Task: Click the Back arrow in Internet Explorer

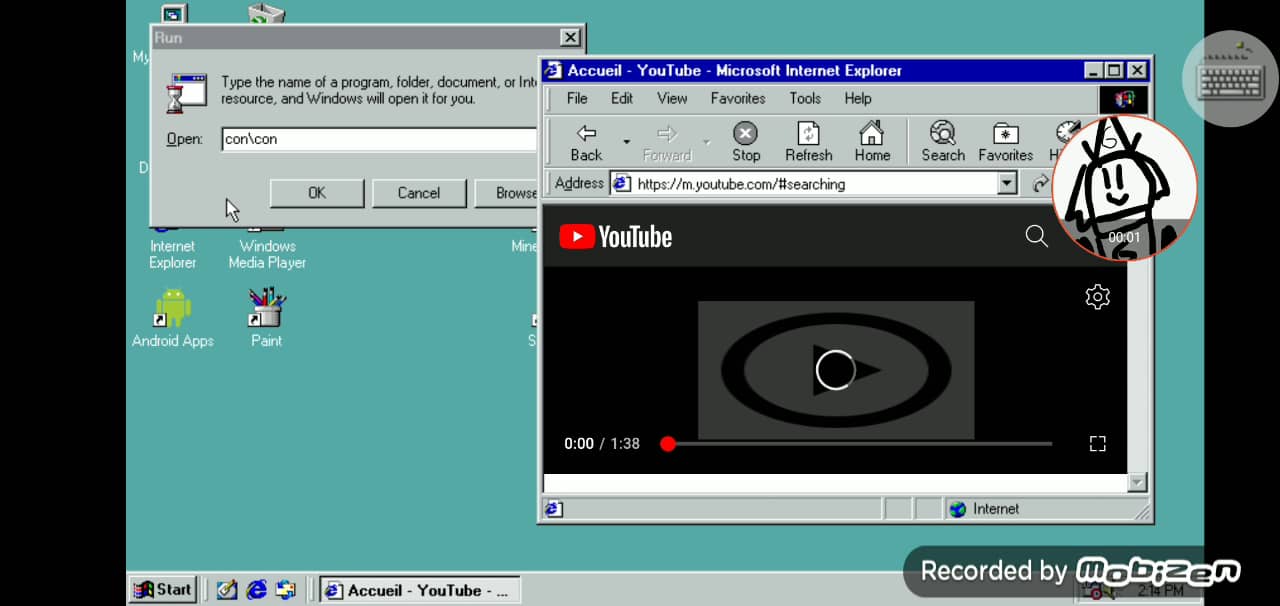Action: point(587,142)
